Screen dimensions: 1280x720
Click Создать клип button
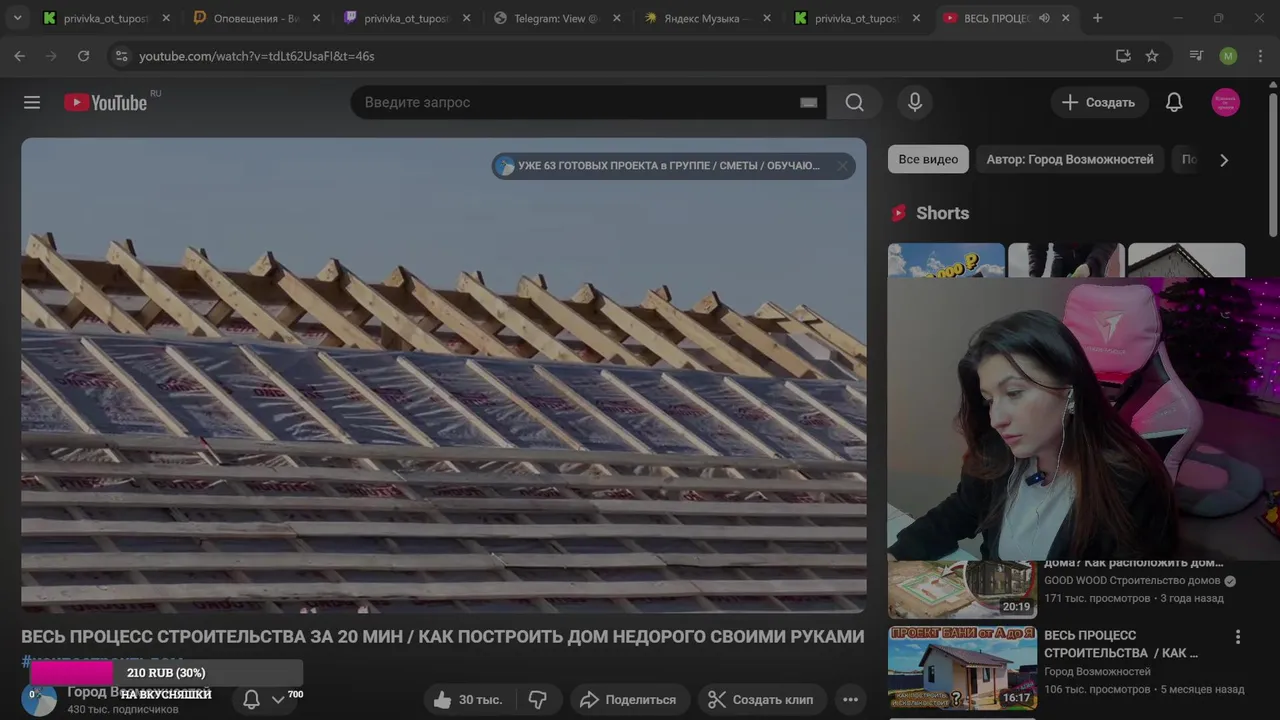pyautogui.click(x=761, y=700)
